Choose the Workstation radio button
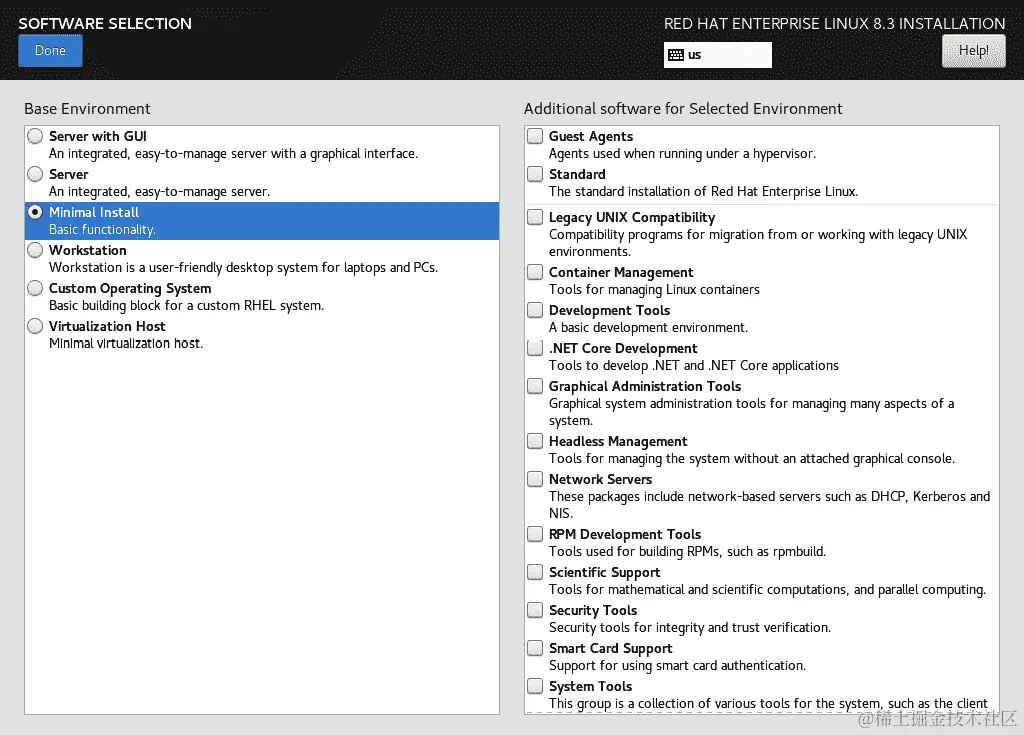Screen dimensions: 1024x735 36,251
